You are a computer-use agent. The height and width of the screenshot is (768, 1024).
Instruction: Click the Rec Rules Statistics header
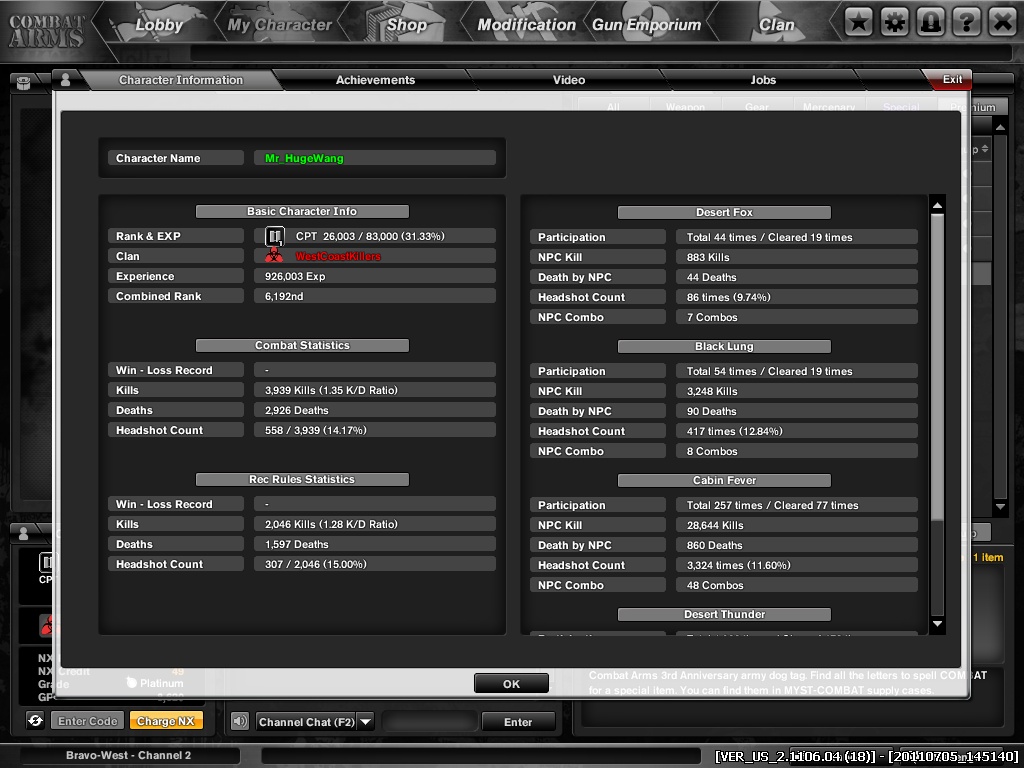click(x=302, y=479)
